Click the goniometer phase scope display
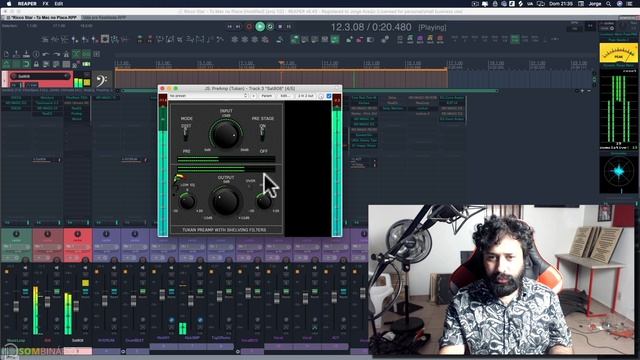The height and width of the screenshot is (360, 640). point(618,172)
